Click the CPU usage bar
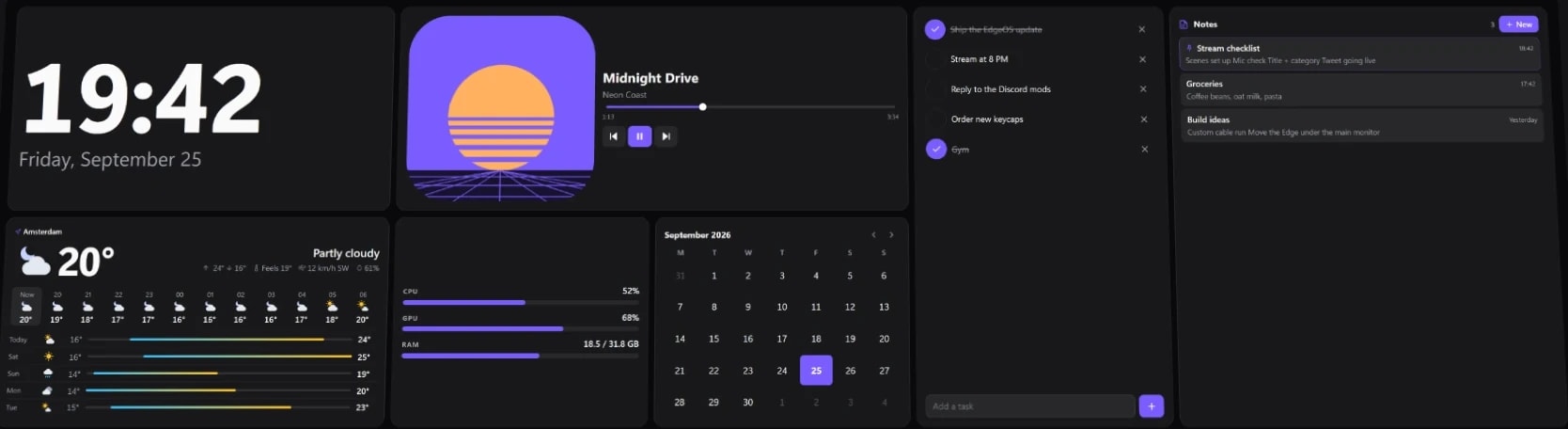This screenshot has height=429, width=1568. [x=521, y=302]
